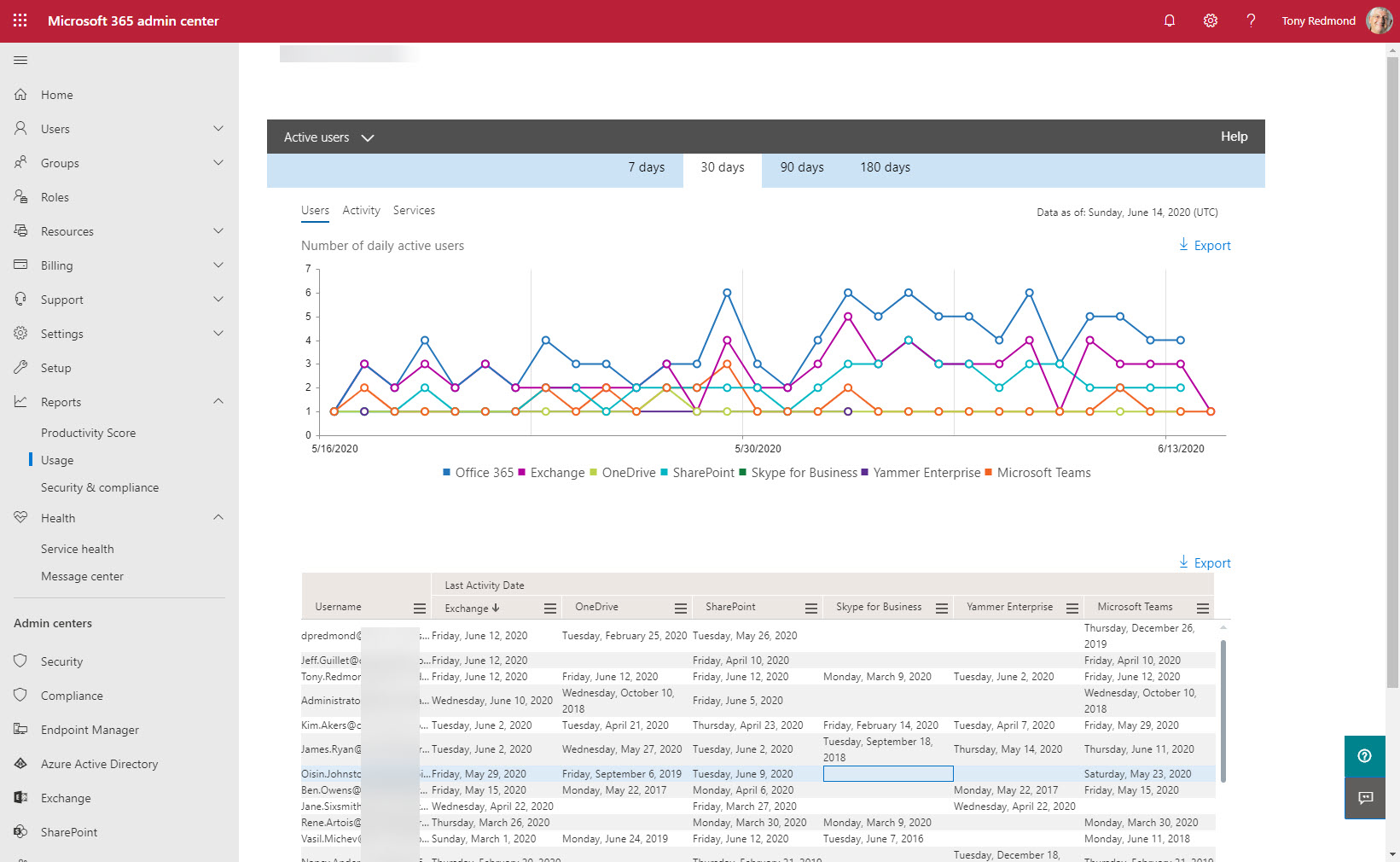Toggle Exchange series in chart legend
Image resolution: width=1400 pixels, height=862 pixels.
(x=551, y=473)
